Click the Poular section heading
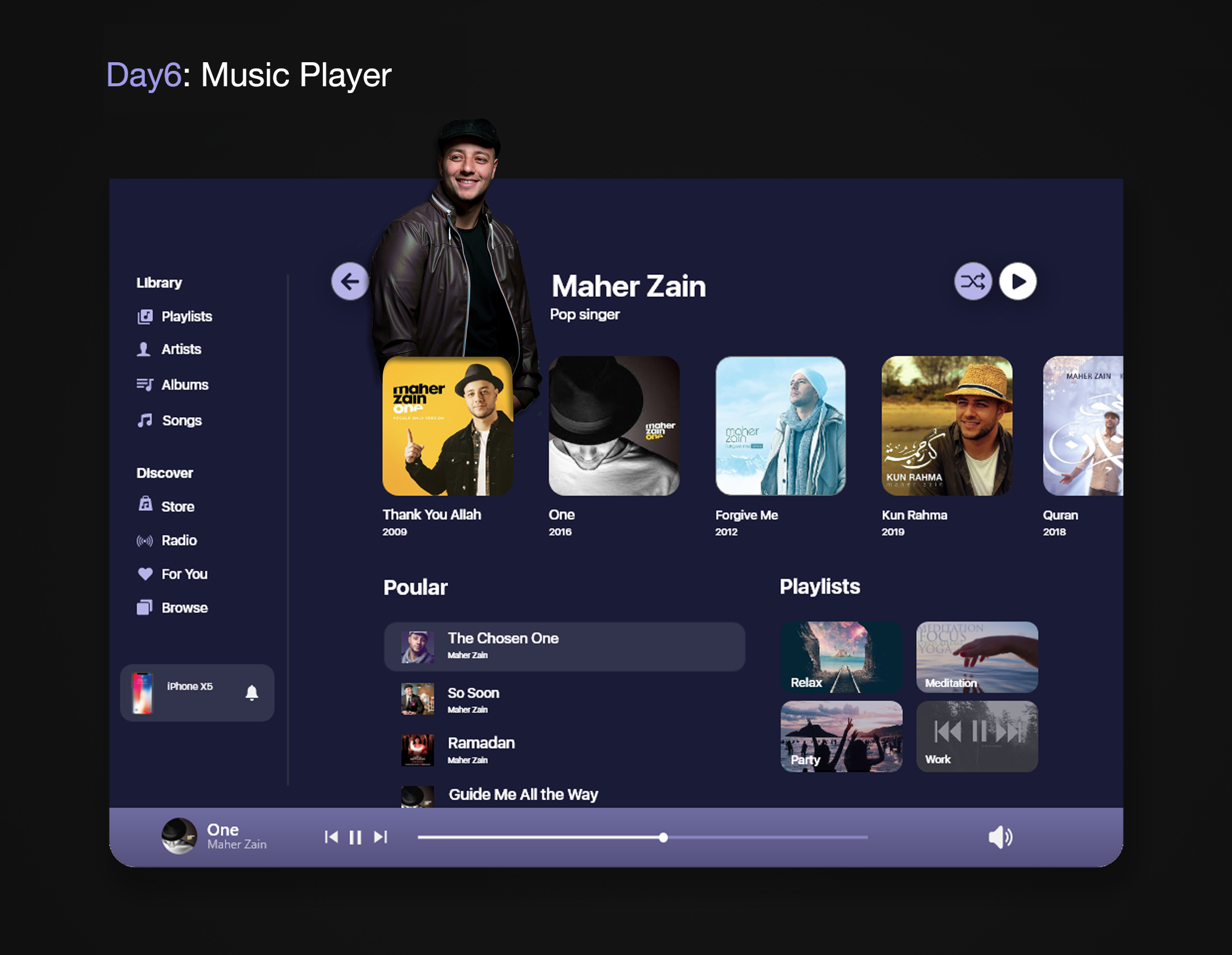Screen dimensions: 1232x955 [x=415, y=587]
